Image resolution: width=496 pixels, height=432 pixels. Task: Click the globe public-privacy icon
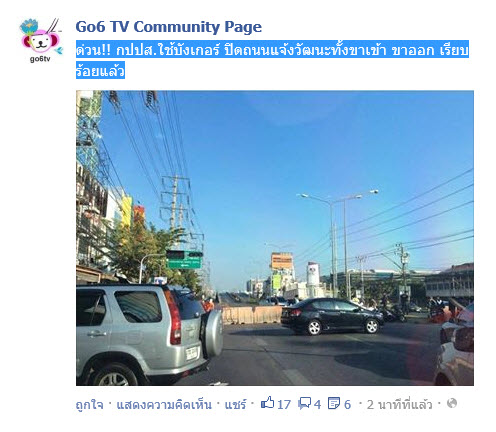click(x=452, y=403)
